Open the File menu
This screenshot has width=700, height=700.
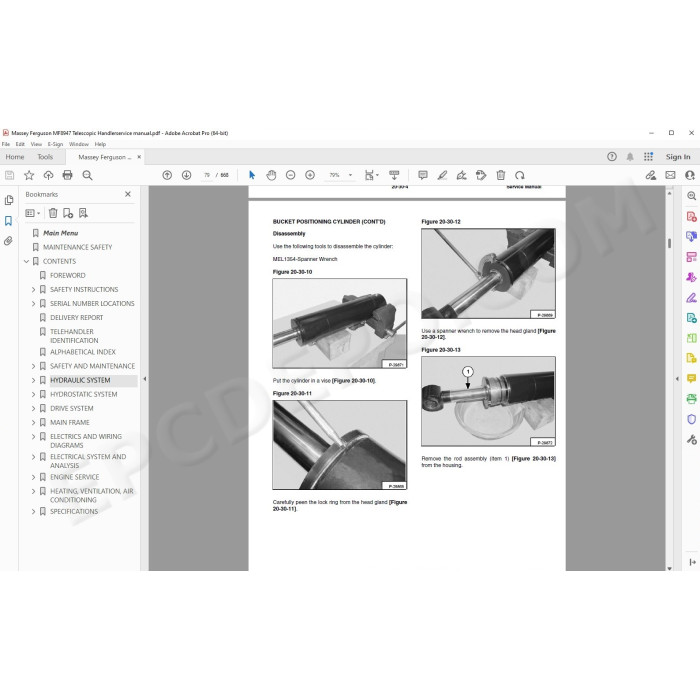pyautogui.click(x=6, y=144)
